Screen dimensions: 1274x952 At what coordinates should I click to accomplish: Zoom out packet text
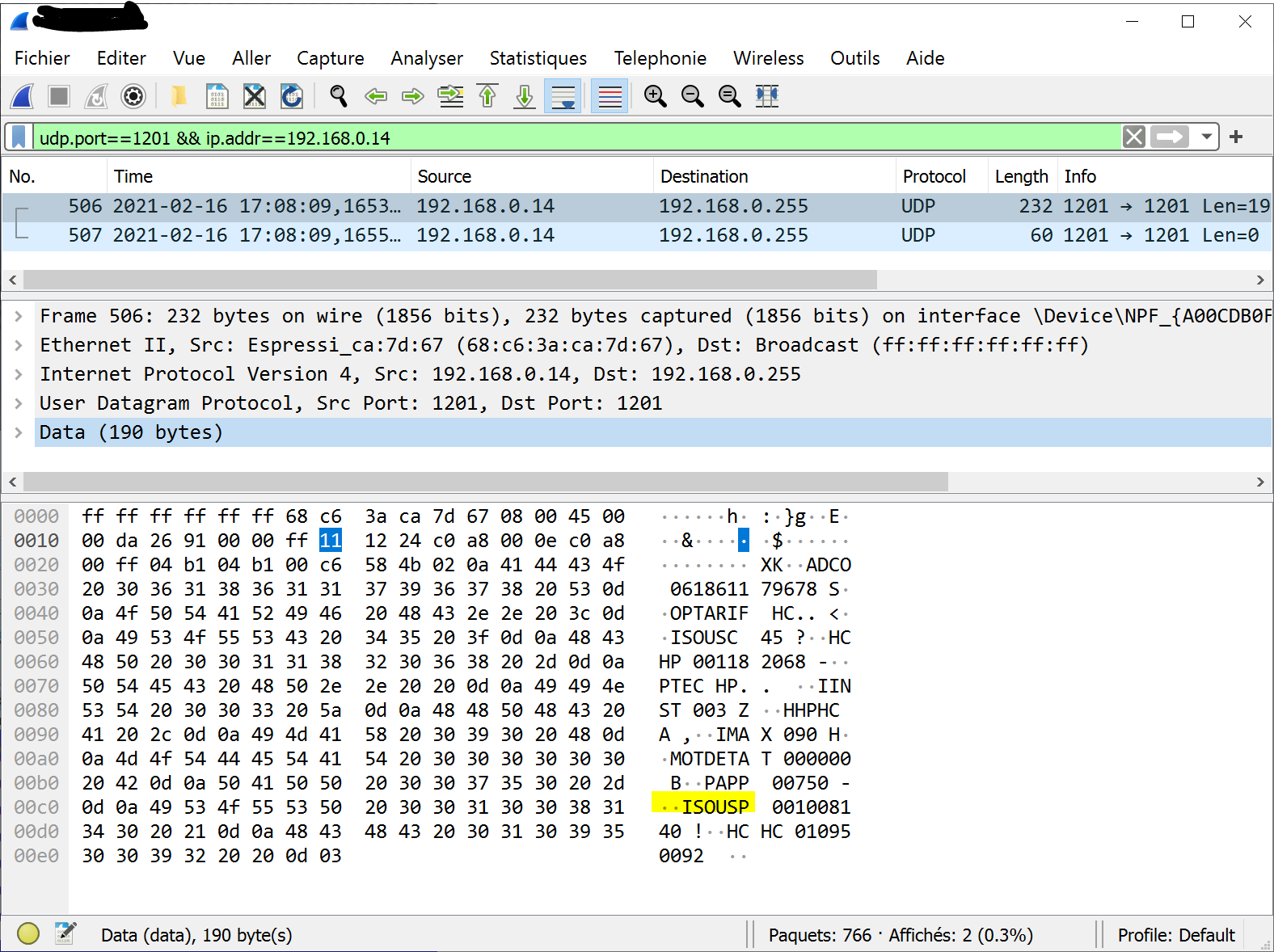point(693,96)
